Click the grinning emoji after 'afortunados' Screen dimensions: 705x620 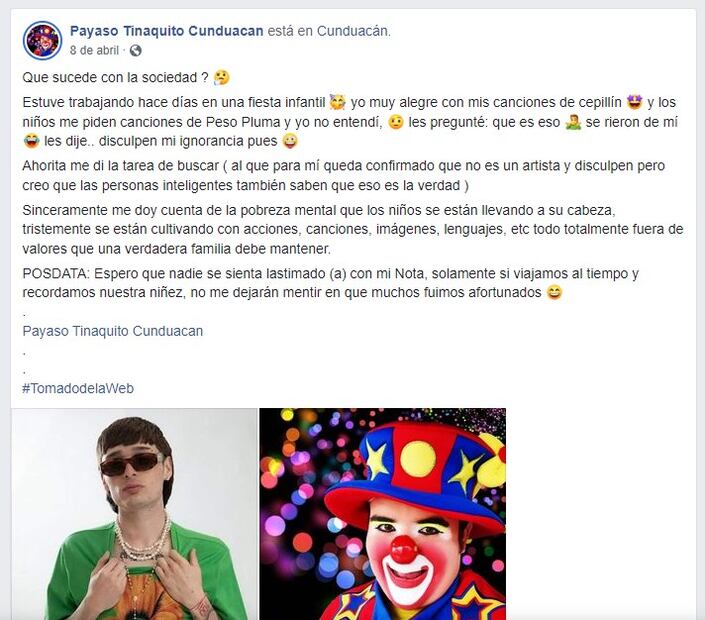click(x=554, y=293)
